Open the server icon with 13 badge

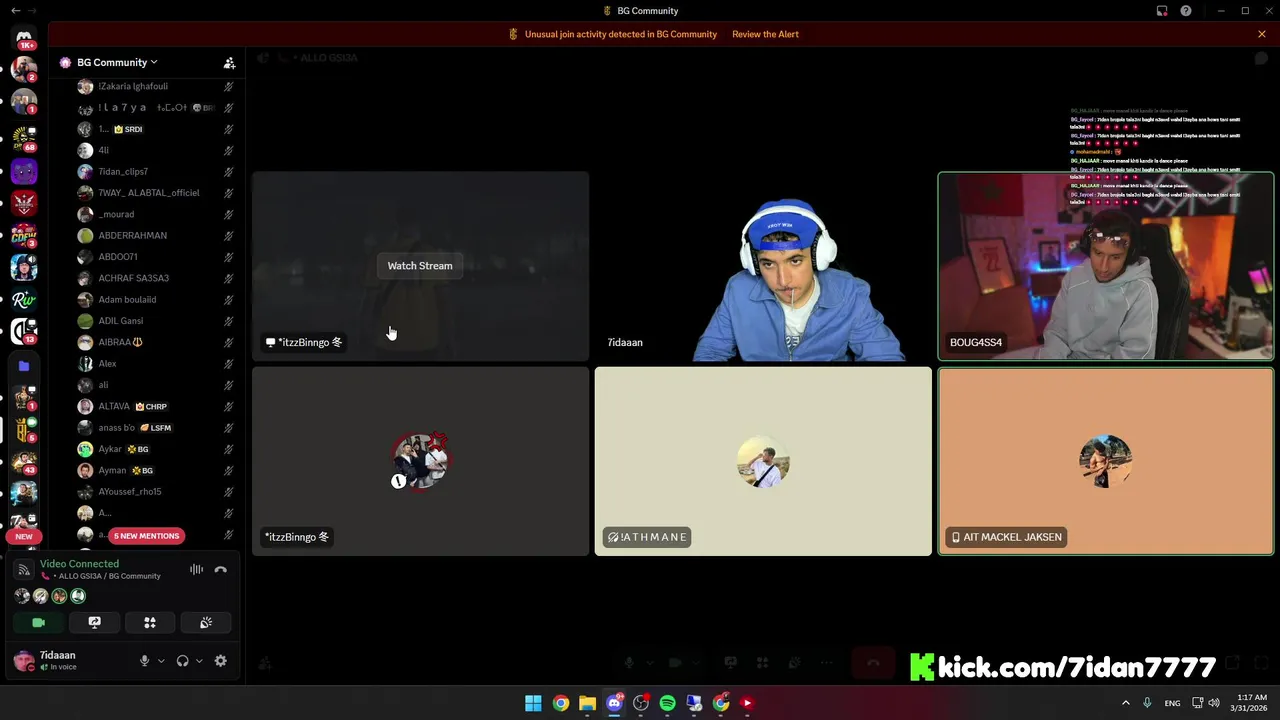[x=24, y=331]
